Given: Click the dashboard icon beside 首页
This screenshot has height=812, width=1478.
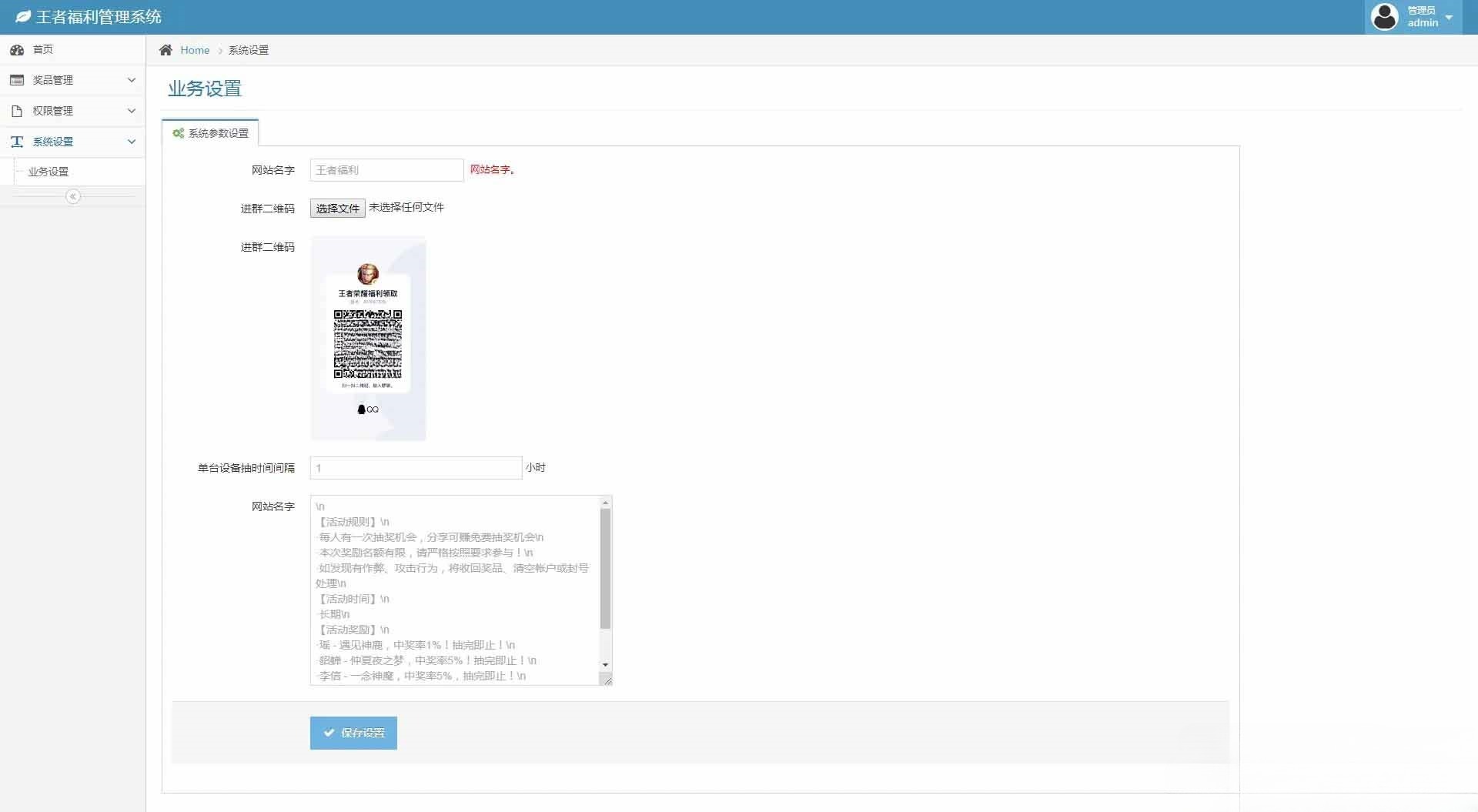Looking at the screenshot, I should 17,50.
